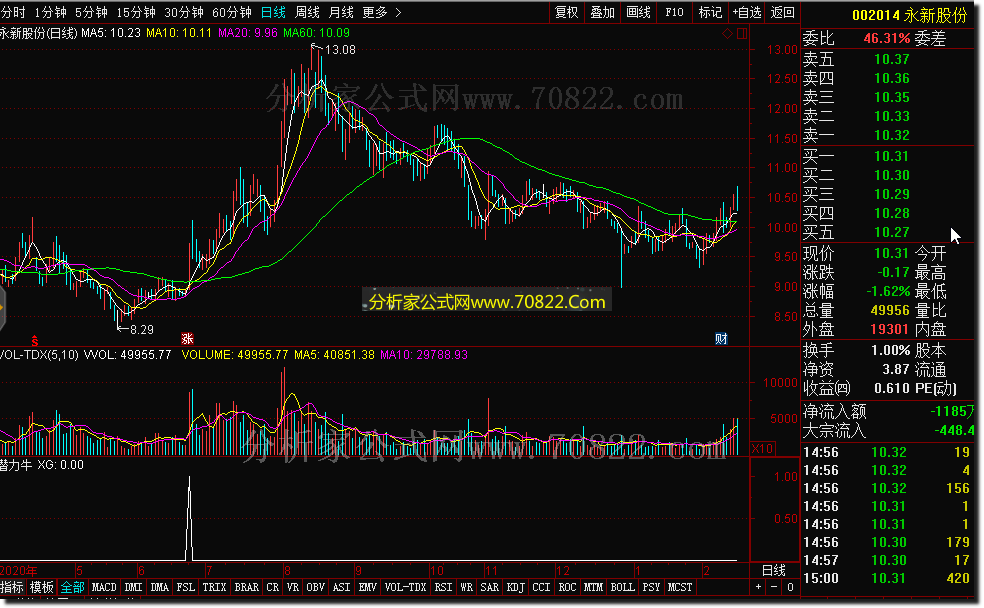
Task: Select the 日线 daily chart tab
Action: pyautogui.click(x=273, y=12)
